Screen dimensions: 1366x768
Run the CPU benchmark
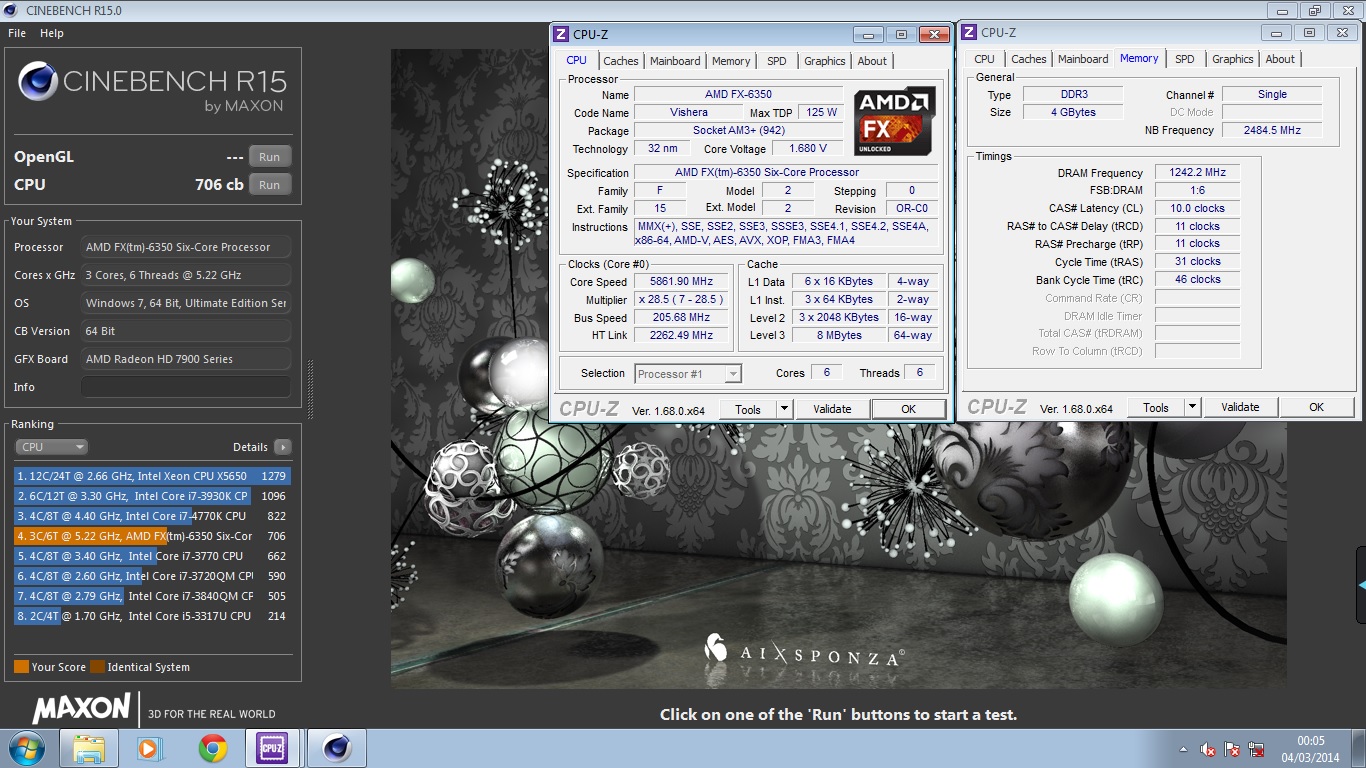click(x=270, y=185)
